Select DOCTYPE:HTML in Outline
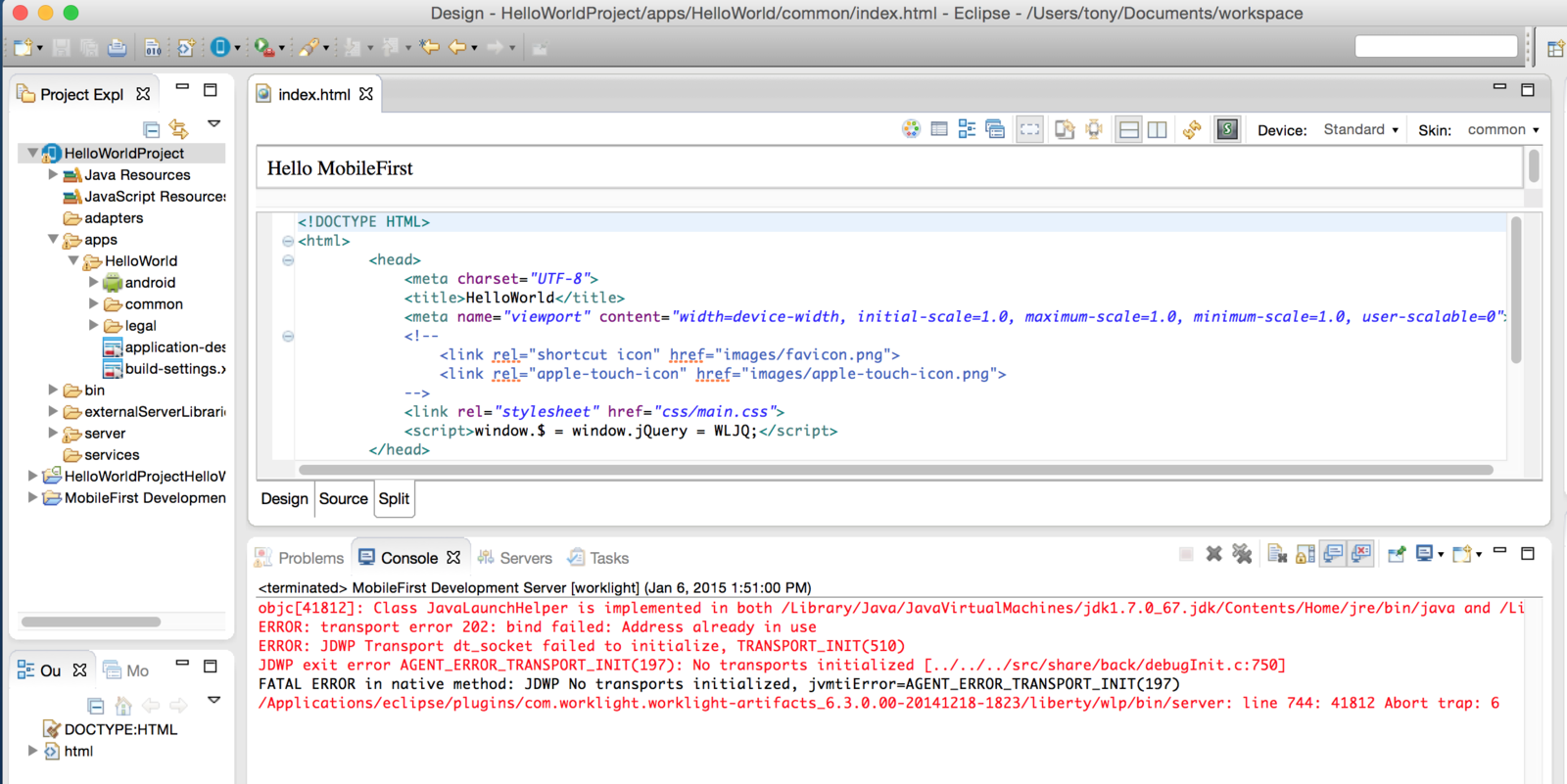Screen dimensions: 1567x784 coord(111,729)
